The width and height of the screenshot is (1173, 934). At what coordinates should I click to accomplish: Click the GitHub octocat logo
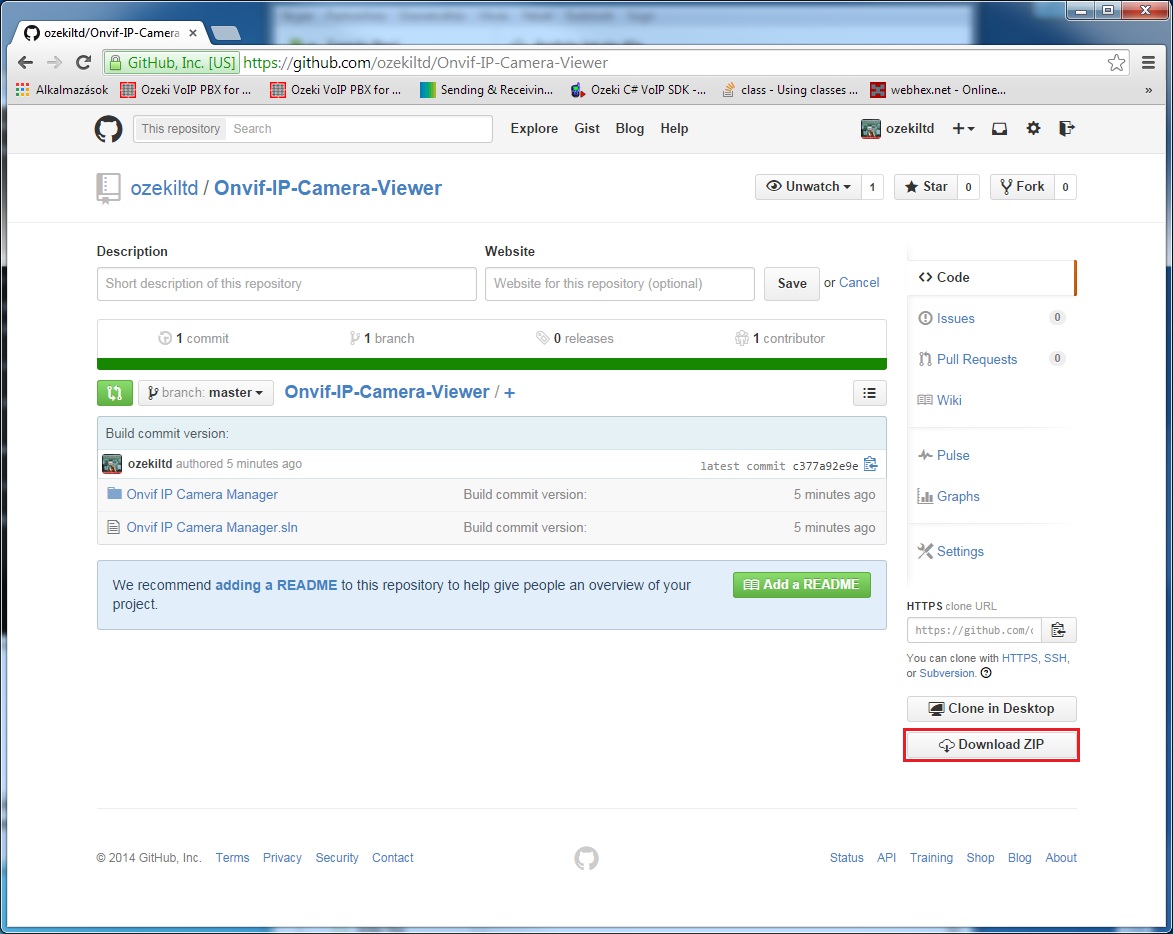tap(108, 128)
